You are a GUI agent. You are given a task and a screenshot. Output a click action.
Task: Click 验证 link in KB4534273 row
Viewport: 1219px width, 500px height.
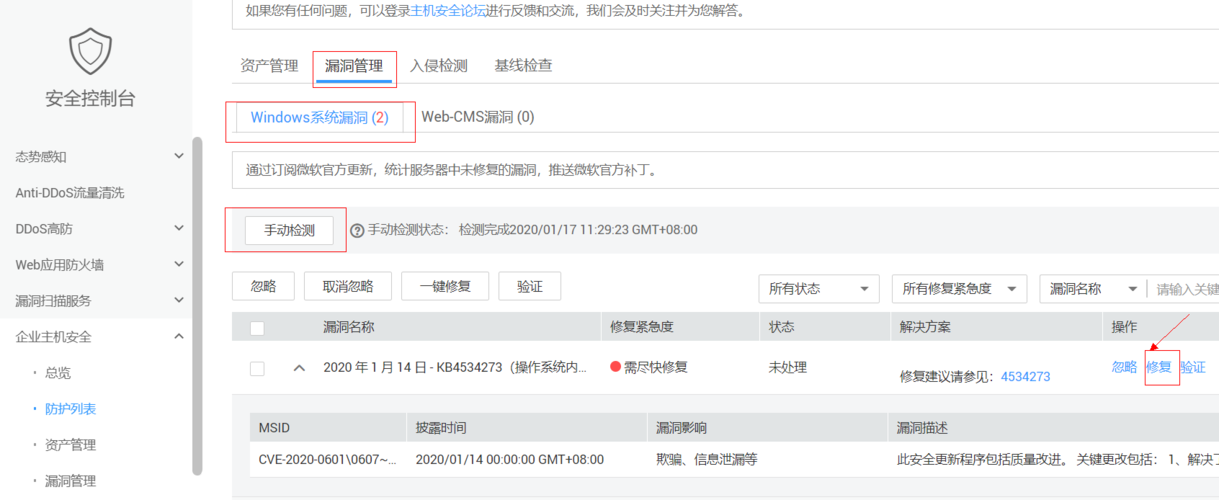(x=1193, y=367)
